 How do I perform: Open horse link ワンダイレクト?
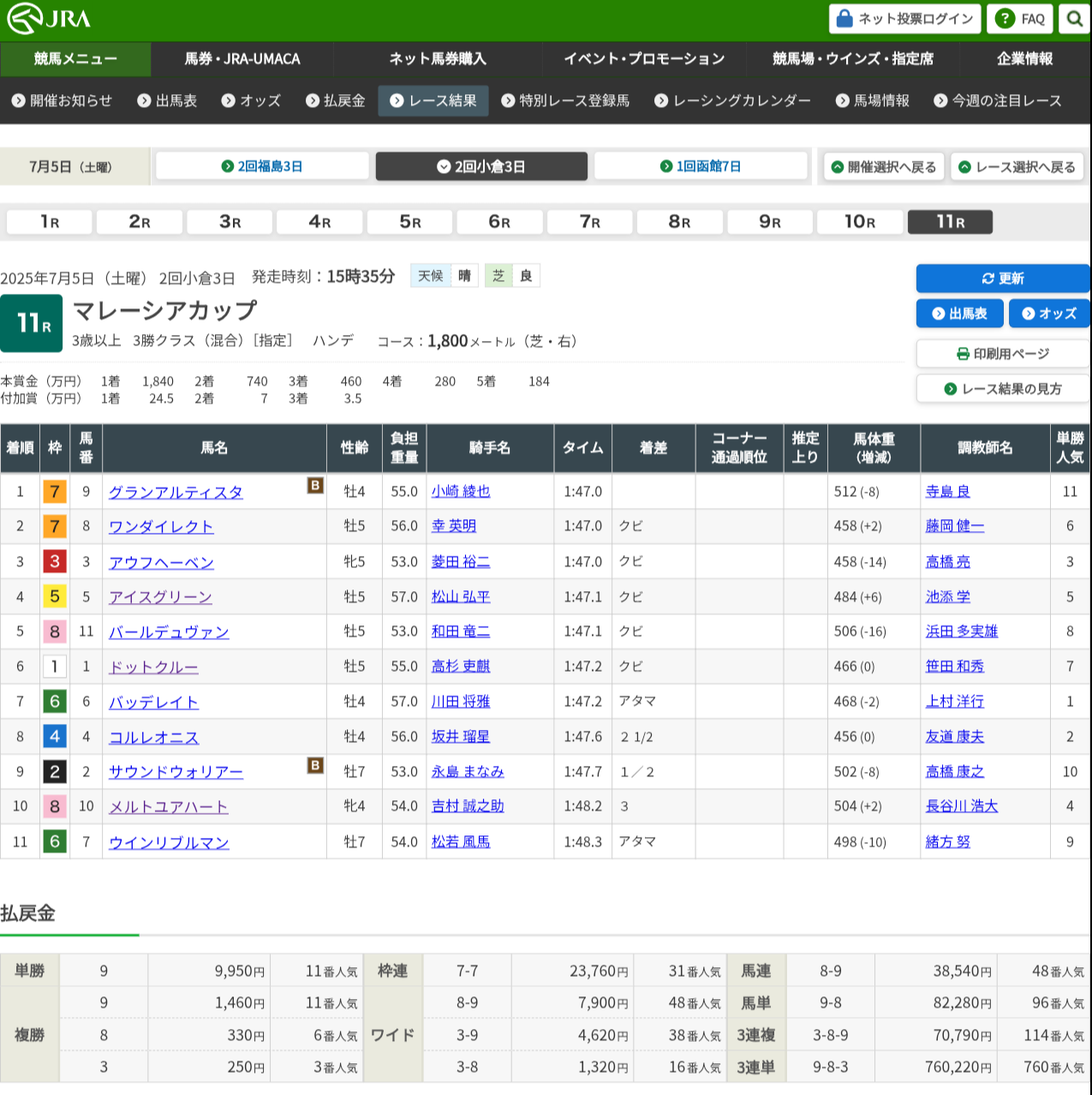[161, 527]
